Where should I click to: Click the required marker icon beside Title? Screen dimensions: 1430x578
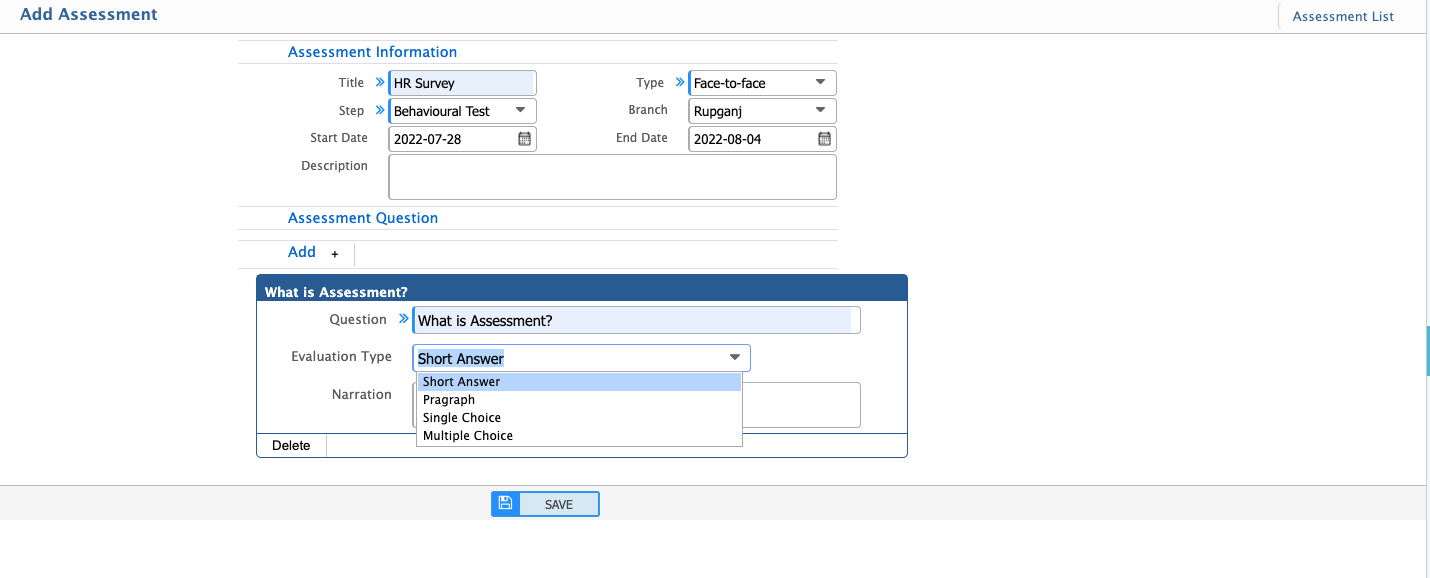coord(378,82)
